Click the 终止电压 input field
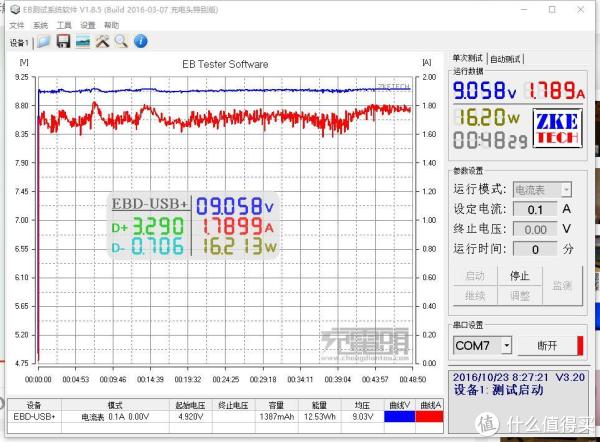Image resolution: width=600 pixels, height=442 pixels. pos(535,230)
